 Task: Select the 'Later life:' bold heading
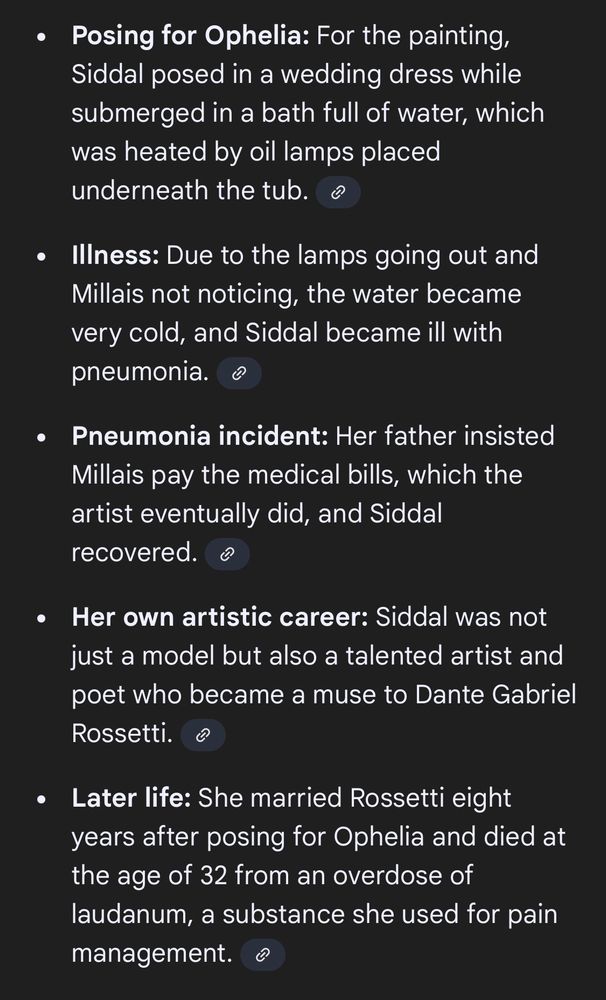[131, 798]
